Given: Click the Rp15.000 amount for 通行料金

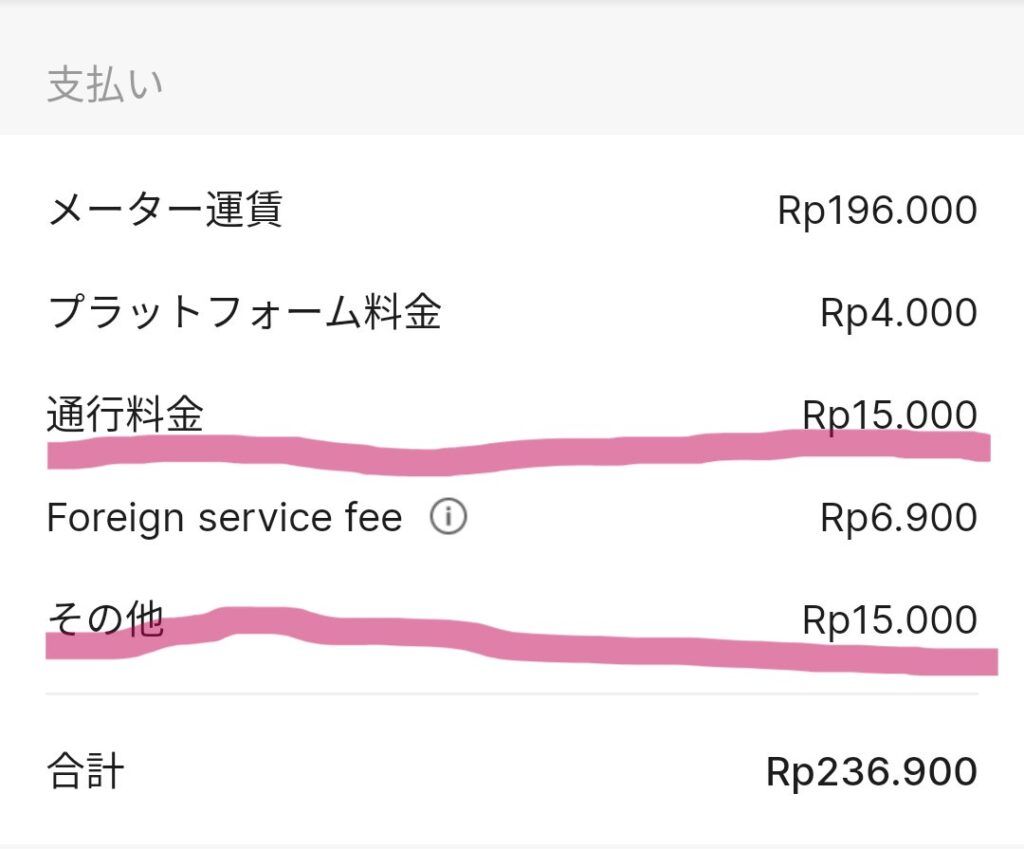Looking at the screenshot, I should tap(889, 414).
